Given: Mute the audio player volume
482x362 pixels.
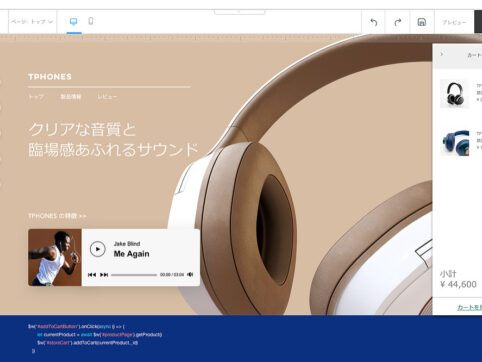Looking at the screenshot, I should tap(190, 274).
